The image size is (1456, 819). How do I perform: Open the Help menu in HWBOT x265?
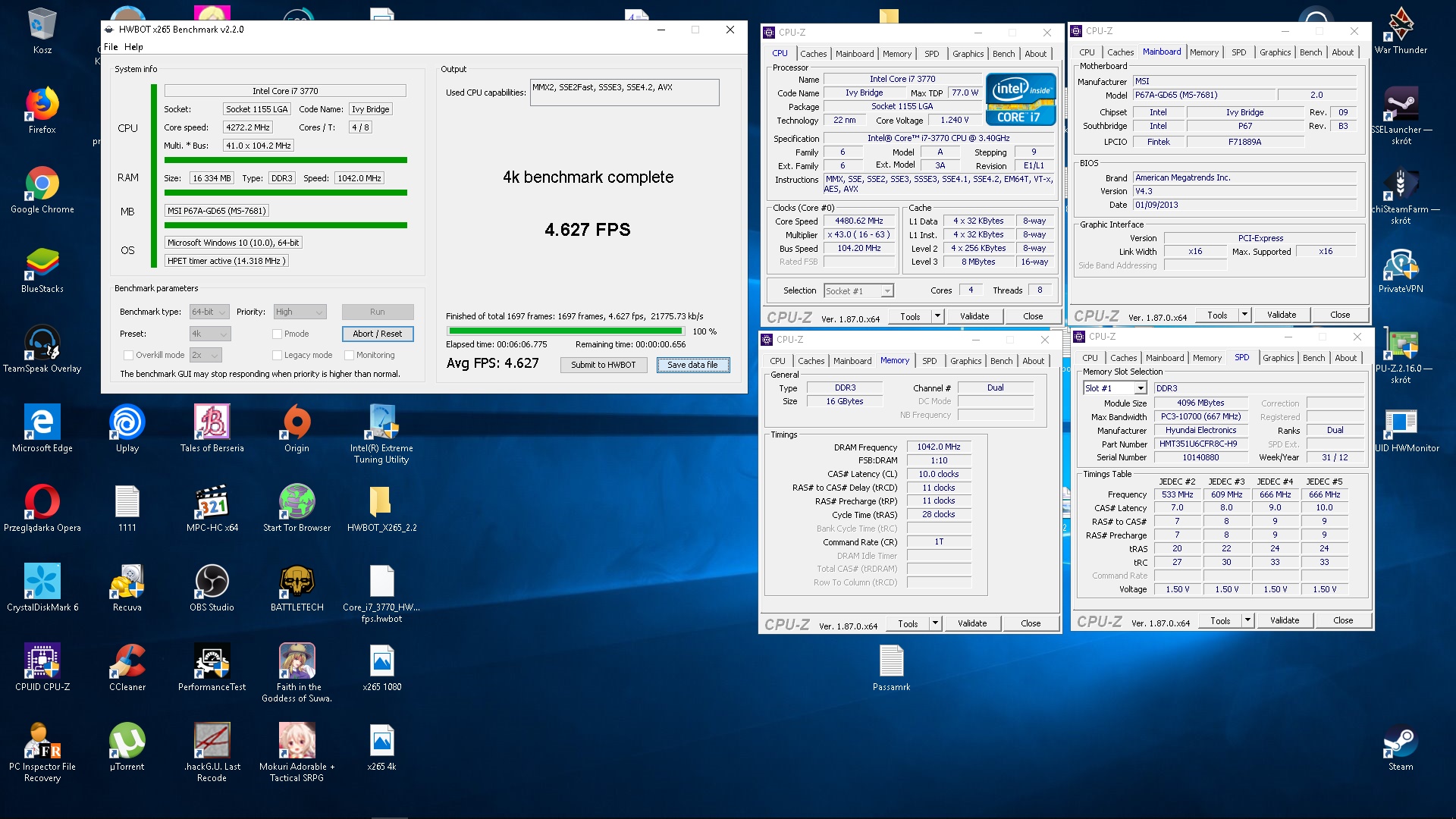(133, 47)
